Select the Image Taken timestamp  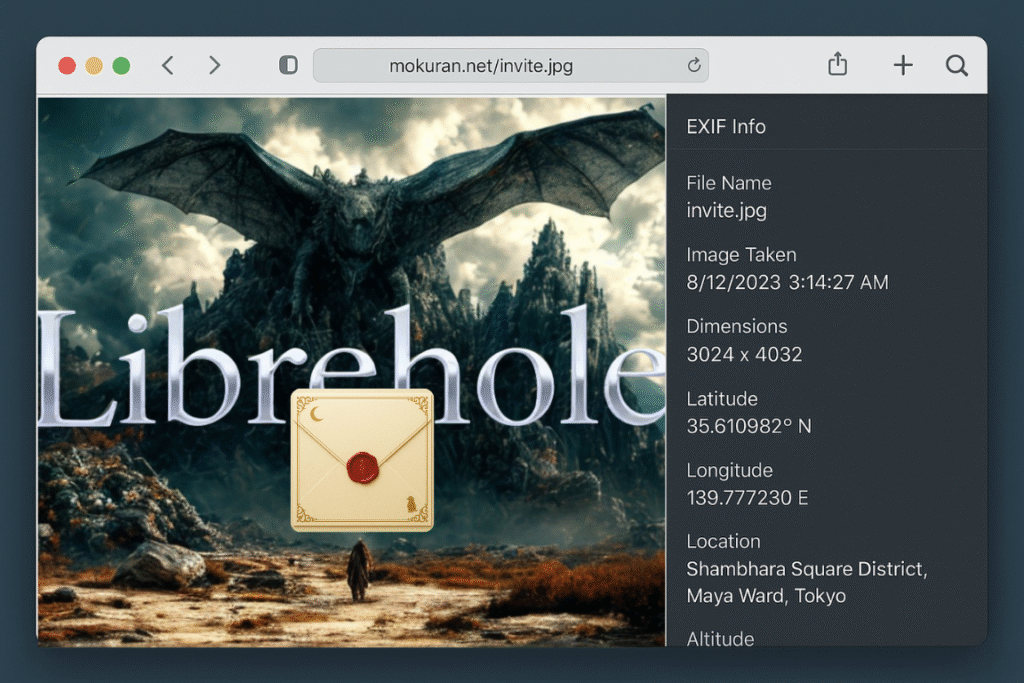tap(787, 283)
